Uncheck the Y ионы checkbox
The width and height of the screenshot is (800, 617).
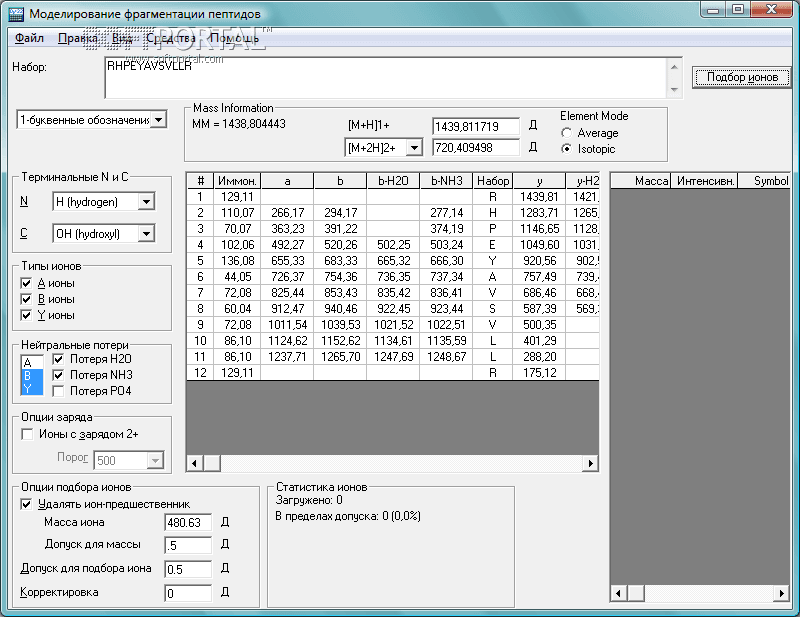(27, 315)
